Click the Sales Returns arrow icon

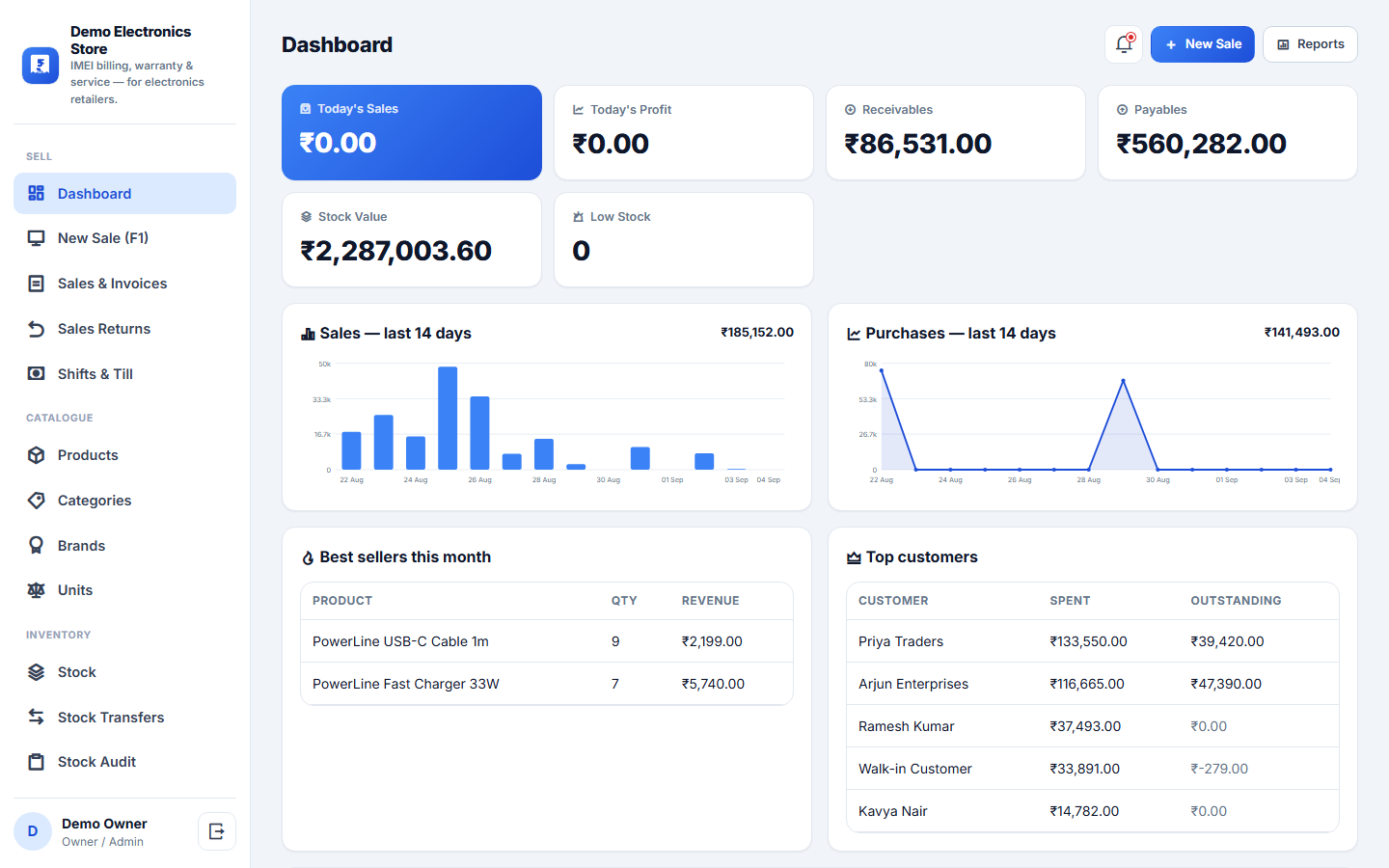(x=37, y=329)
